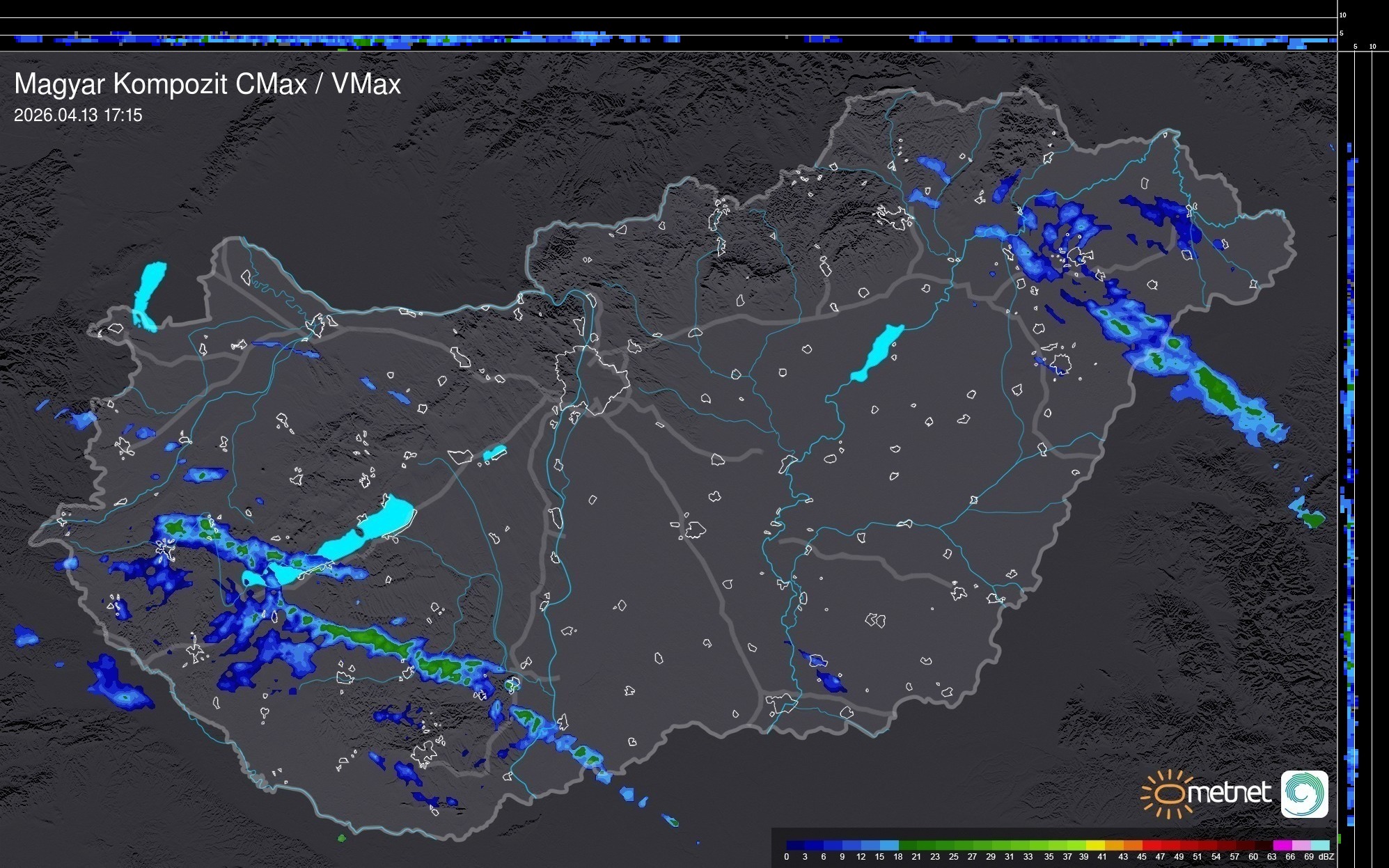This screenshot has height=868, width=1389.
Task: Click the metnet wordmark text
Action: (x=1229, y=793)
